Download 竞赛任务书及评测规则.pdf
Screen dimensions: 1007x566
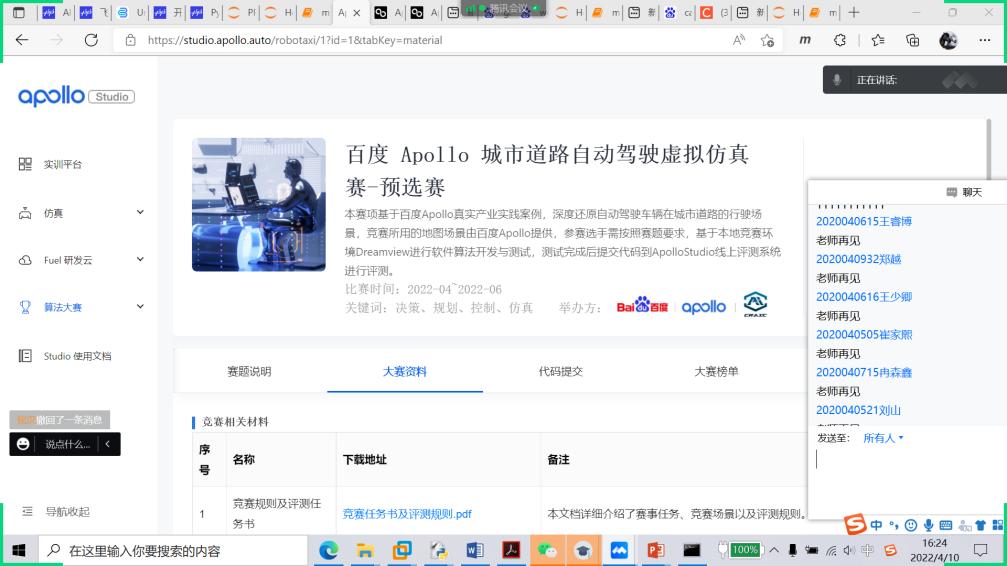pyautogui.click(x=407, y=513)
